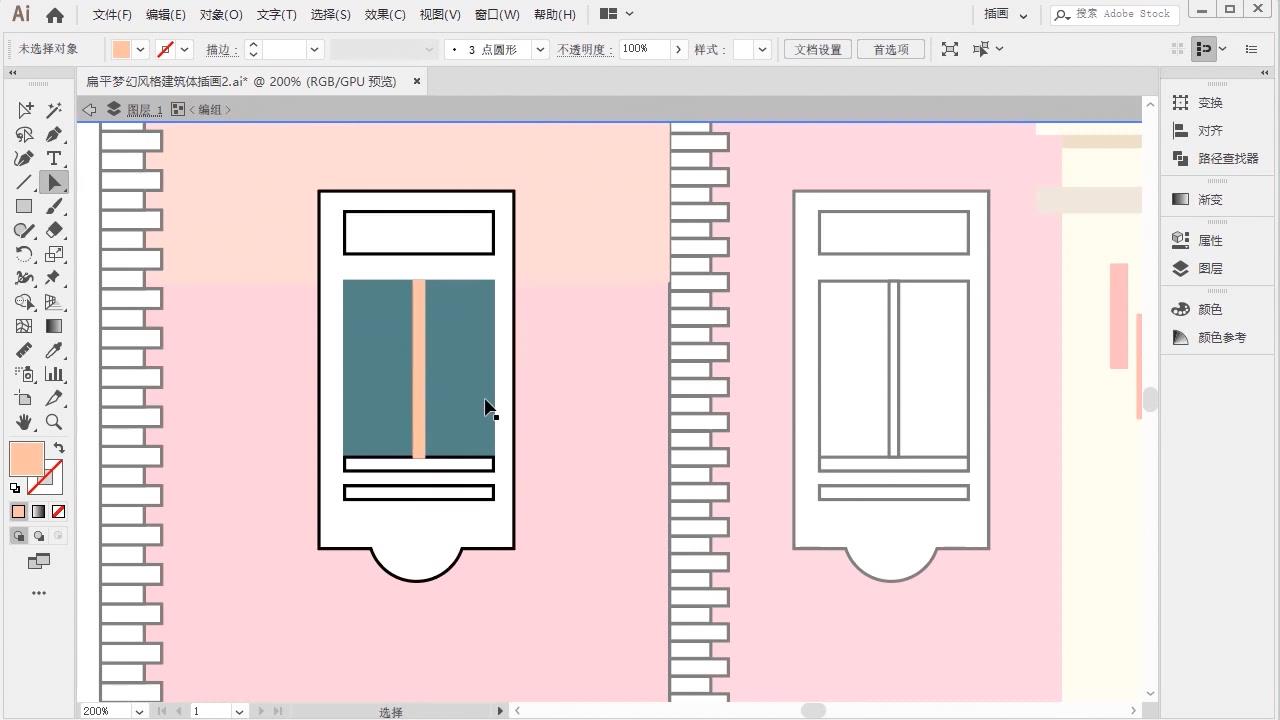
Task: Set paint type to Gradient
Action: coord(38,511)
